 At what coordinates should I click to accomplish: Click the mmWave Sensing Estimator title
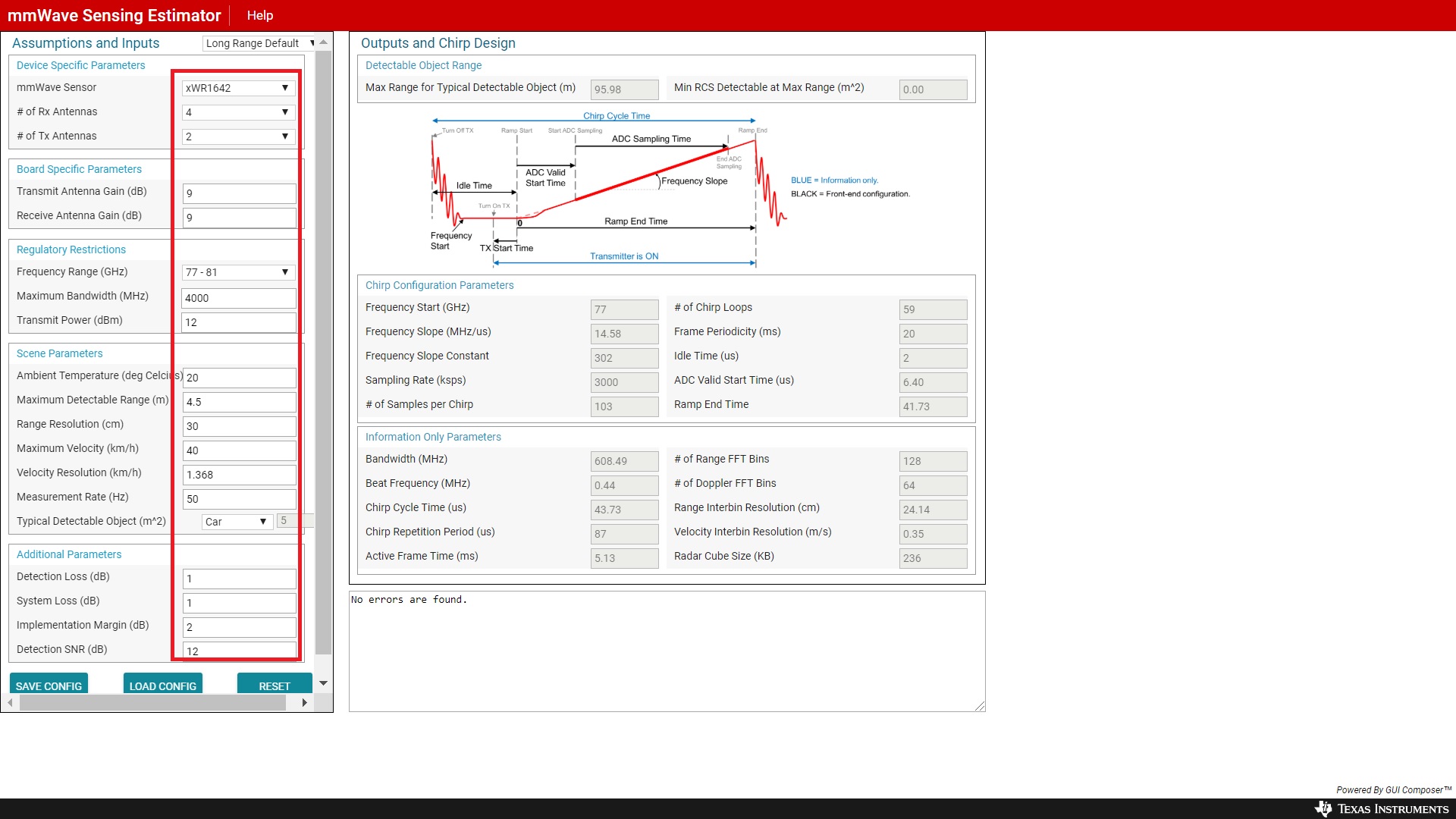tap(114, 15)
